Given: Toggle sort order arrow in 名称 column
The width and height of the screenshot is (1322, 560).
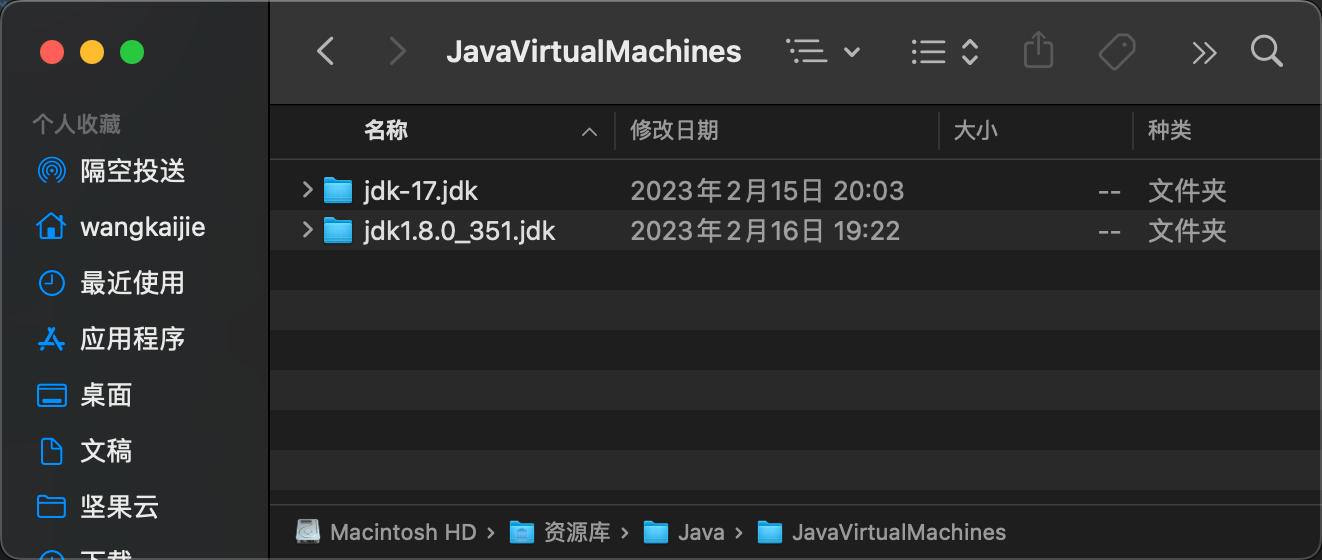Looking at the screenshot, I should tap(590, 131).
